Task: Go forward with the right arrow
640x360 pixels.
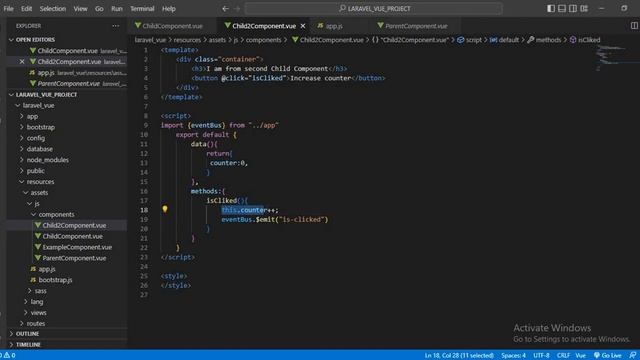Action: pyautogui.click(x=238, y=9)
